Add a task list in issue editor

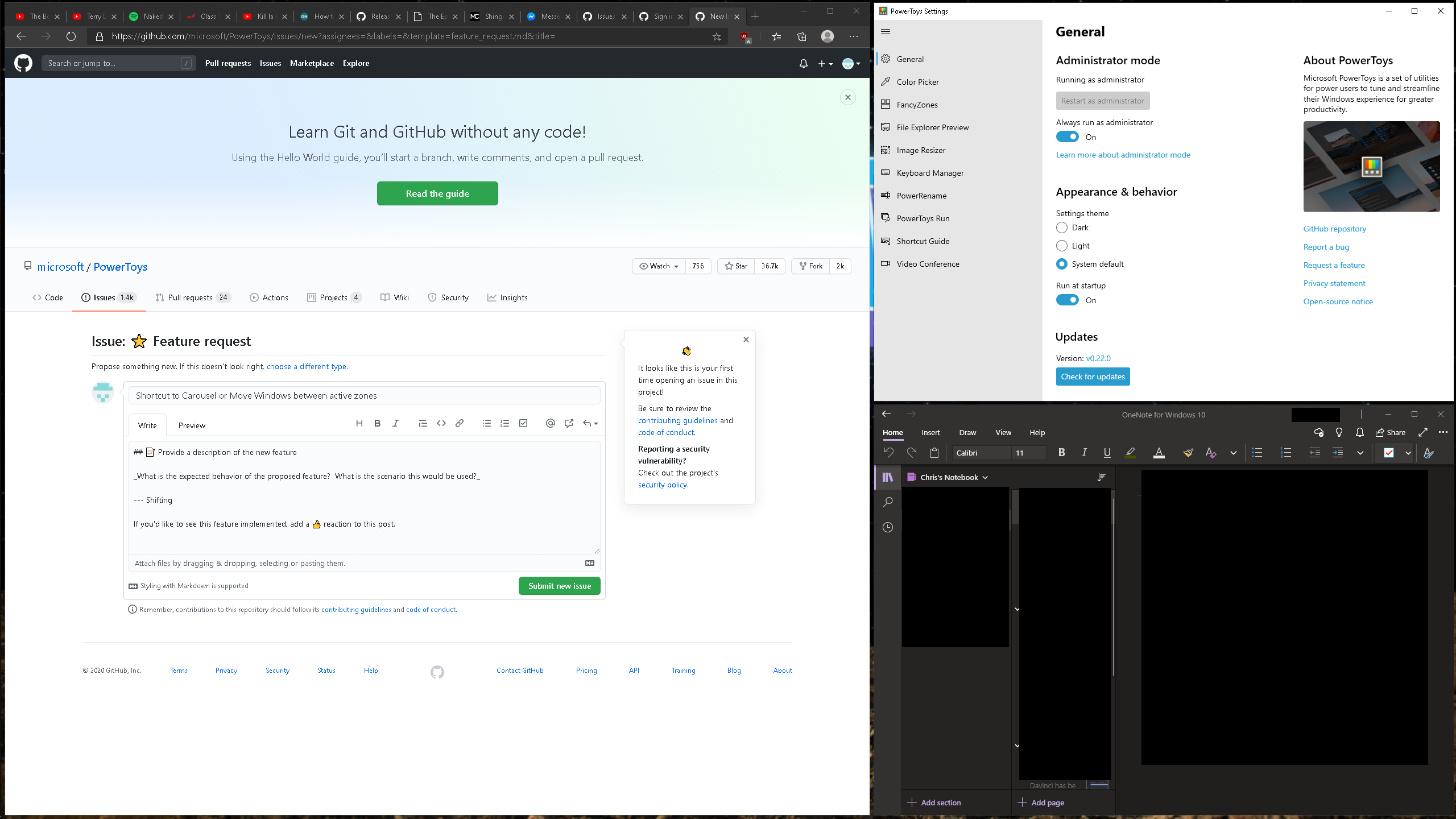[523, 423]
